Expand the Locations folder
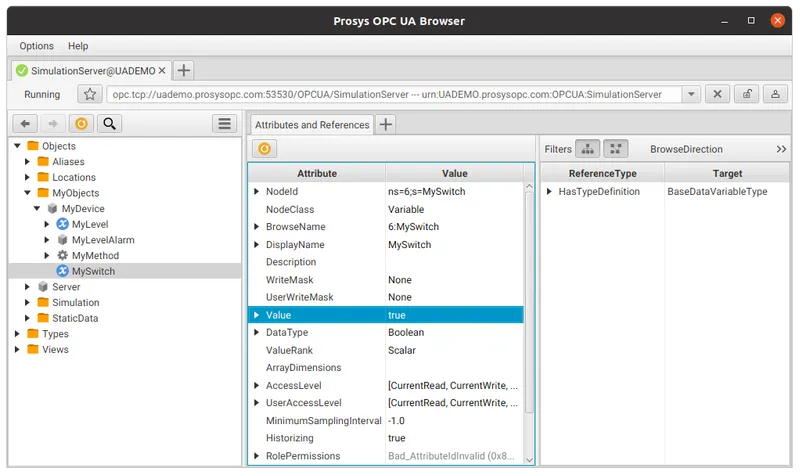The image size is (800, 475). click(x=27, y=177)
